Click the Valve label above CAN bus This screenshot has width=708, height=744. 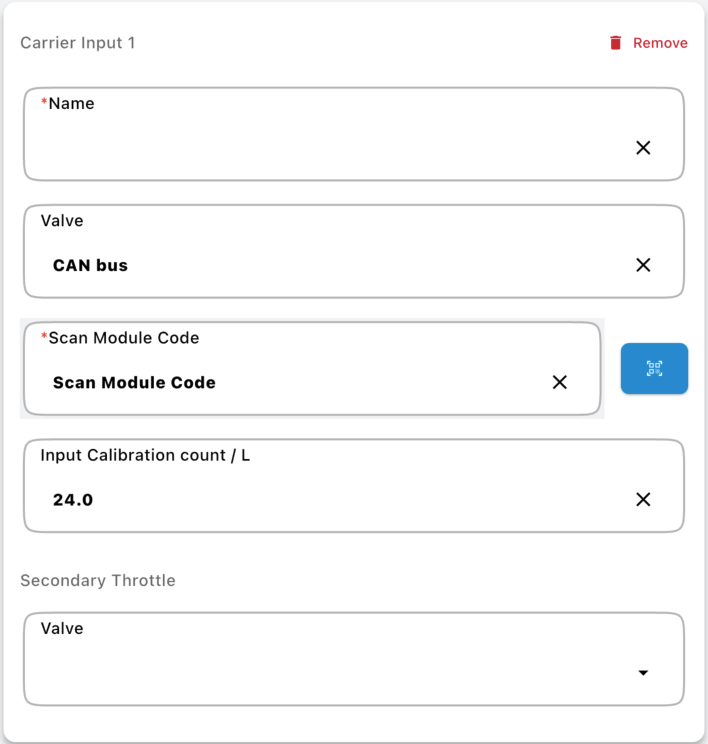point(62,220)
